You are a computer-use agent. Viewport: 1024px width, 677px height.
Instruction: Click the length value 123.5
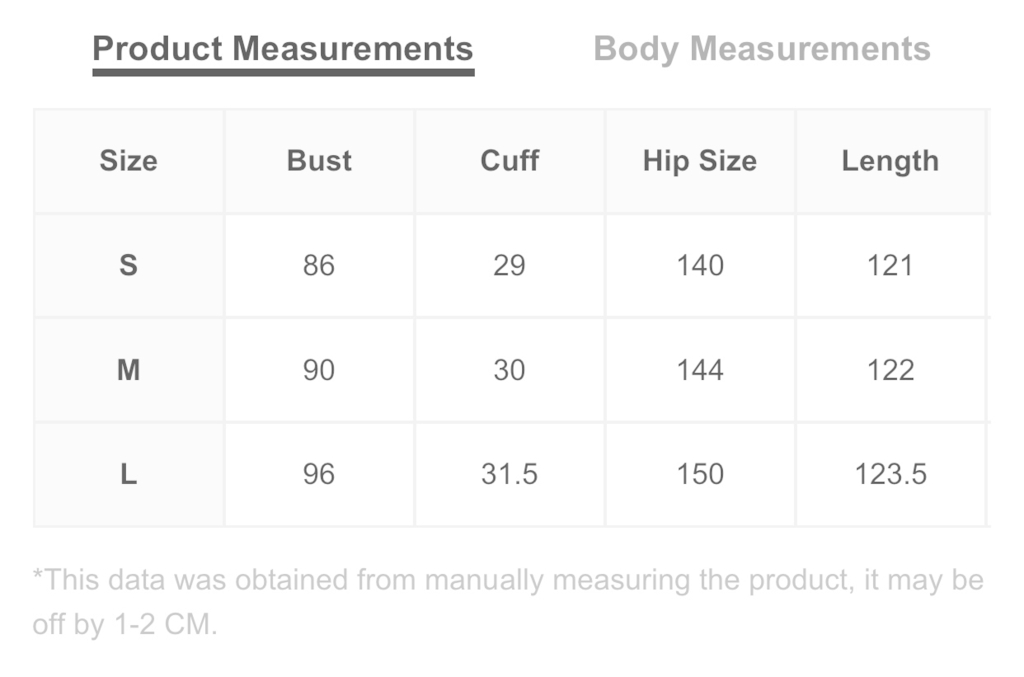point(891,474)
